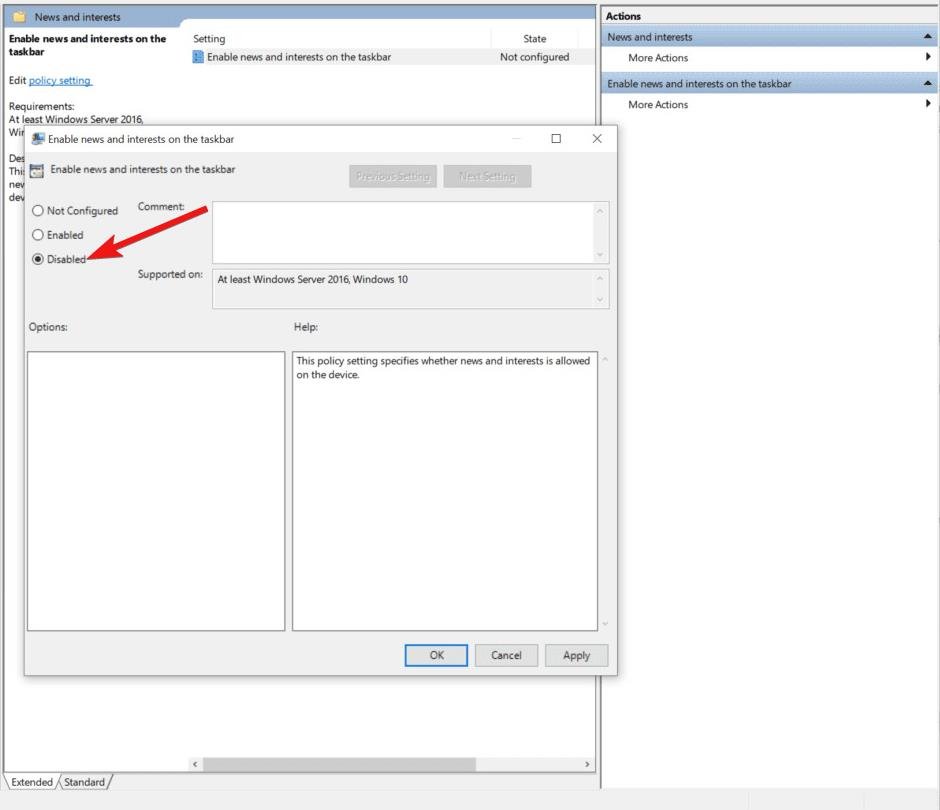The width and height of the screenshot is (940, 810).
Task: Click the policy setting icon in list row
Action: [198, 57]
